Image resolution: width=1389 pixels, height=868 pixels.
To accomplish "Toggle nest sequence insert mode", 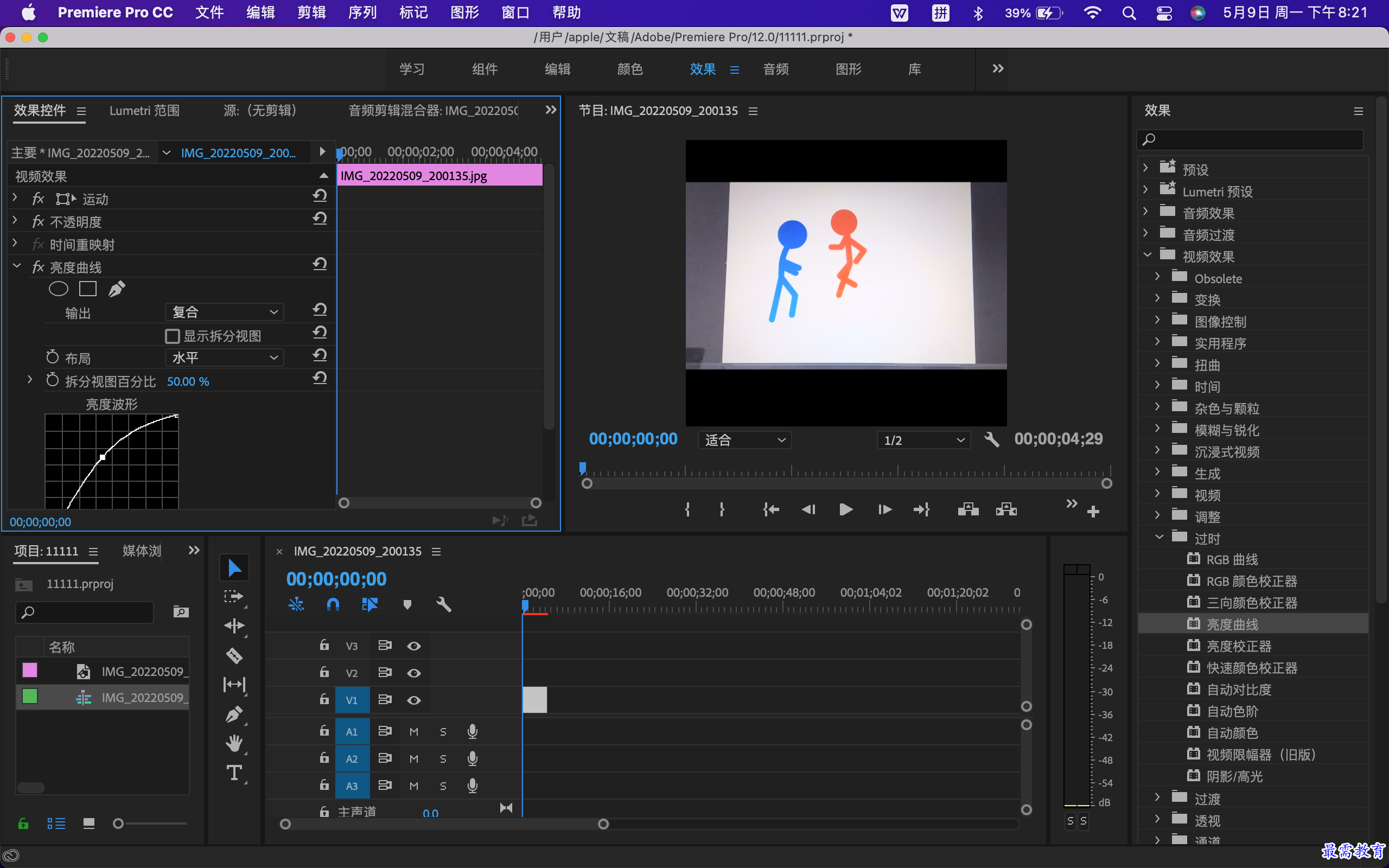I will pyautogui.click(x=296, y=604).
